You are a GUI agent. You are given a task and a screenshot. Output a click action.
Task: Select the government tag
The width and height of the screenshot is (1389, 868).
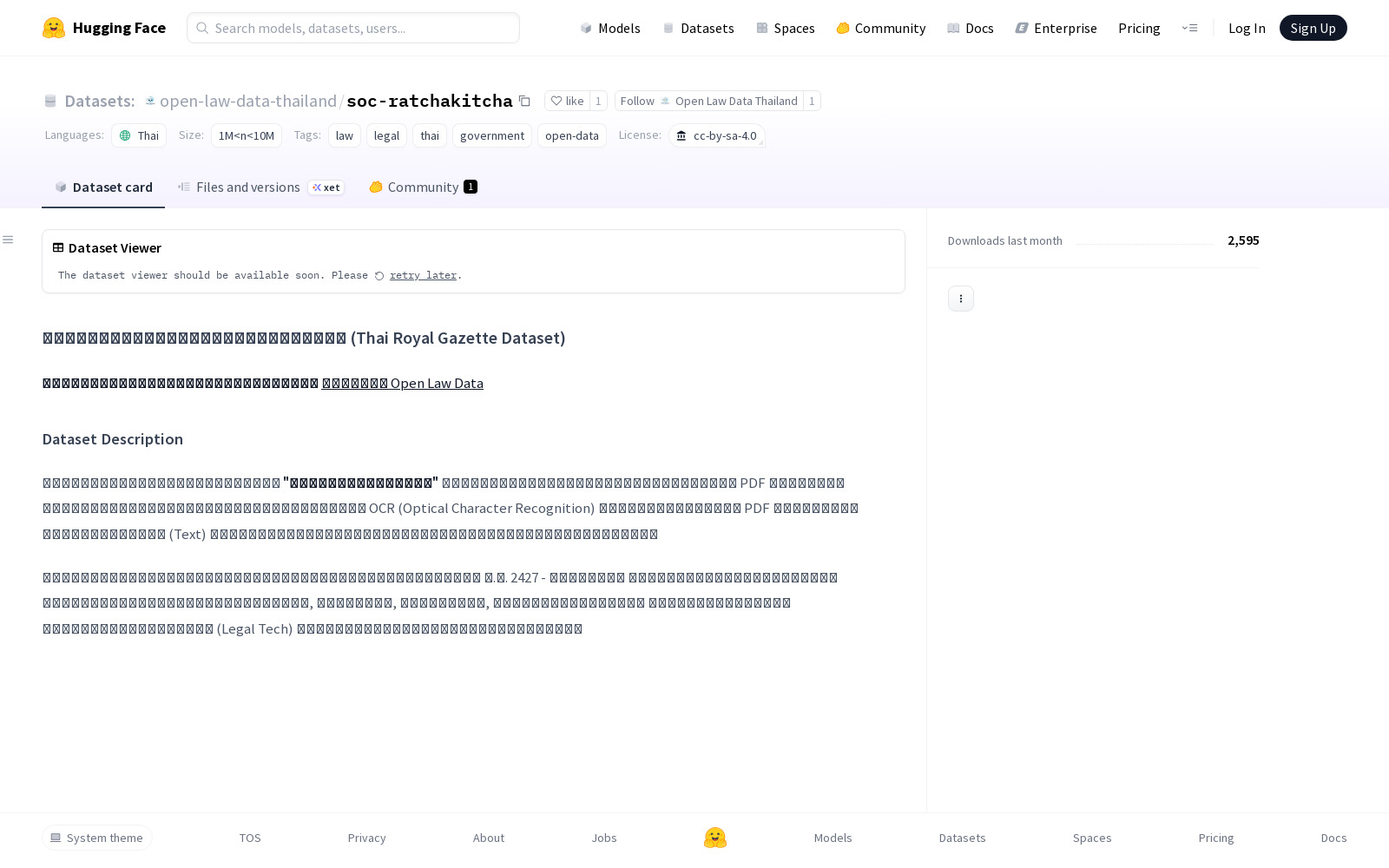pyautogui.click(x=492, y=135)
